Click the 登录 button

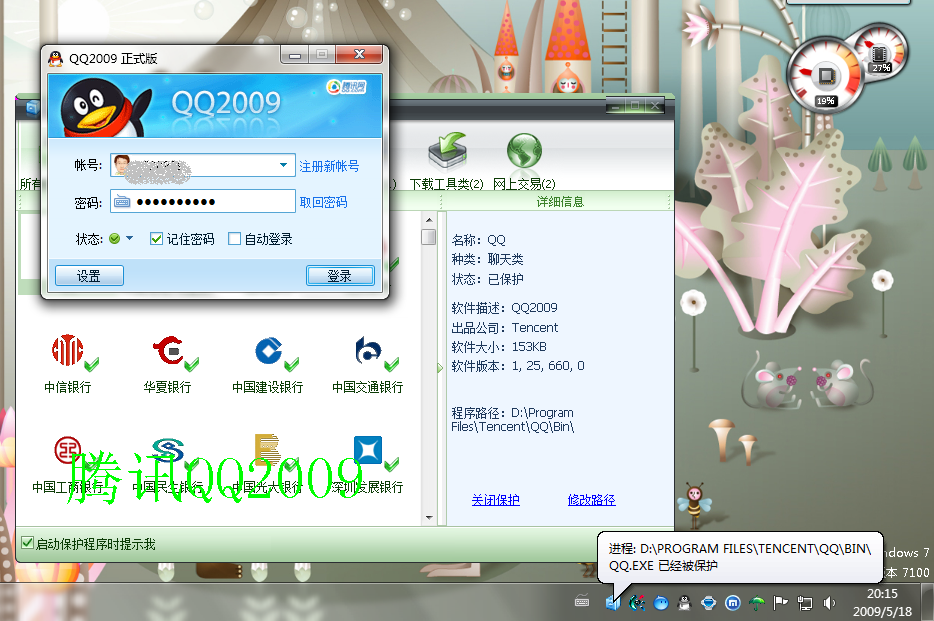click(x=340, y=276)
